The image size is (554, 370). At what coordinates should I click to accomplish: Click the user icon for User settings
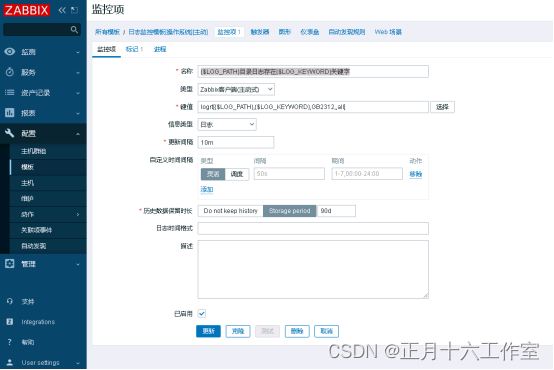(x=10, y=363)
